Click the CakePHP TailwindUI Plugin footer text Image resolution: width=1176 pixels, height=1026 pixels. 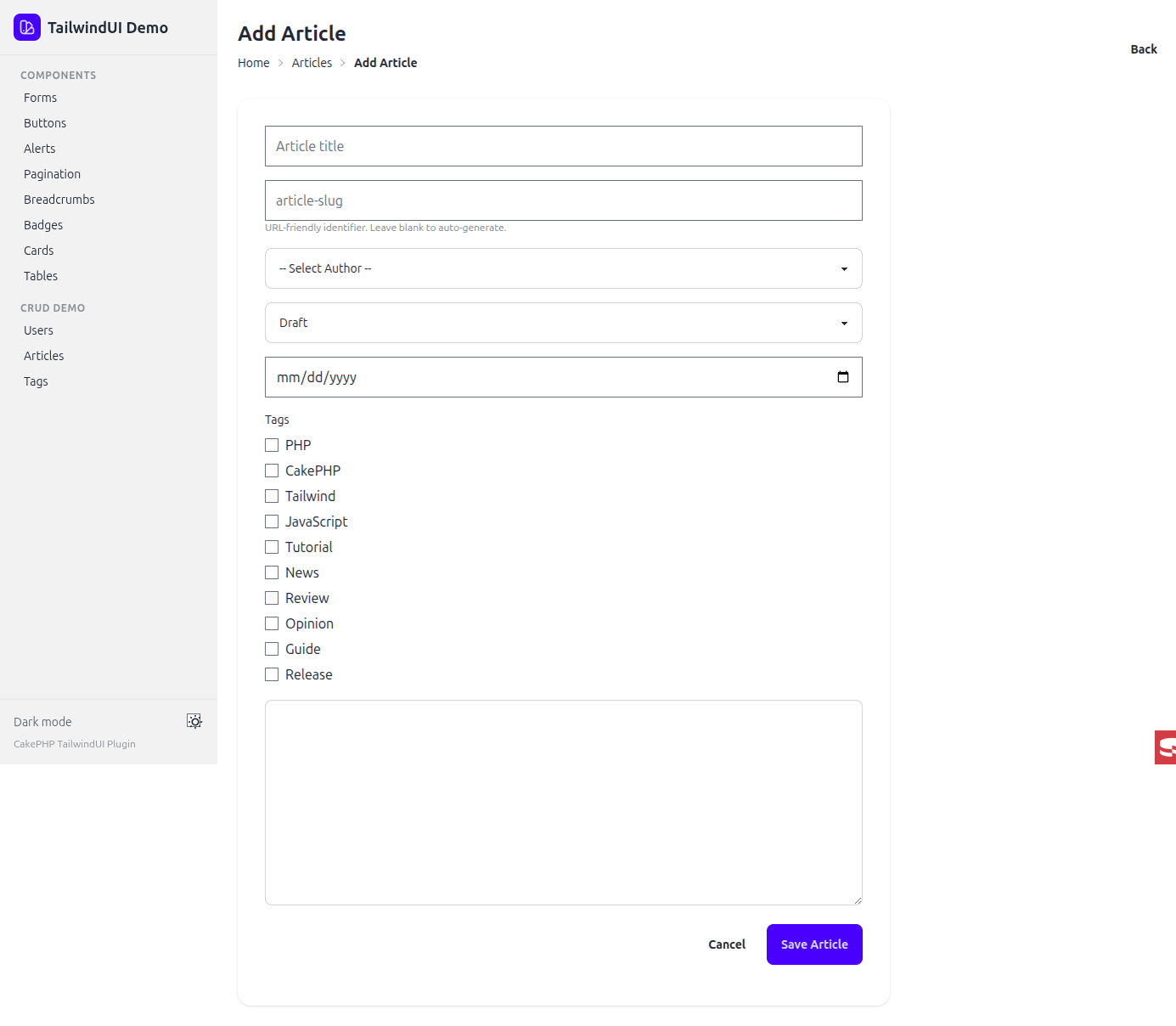pos(75,744)
